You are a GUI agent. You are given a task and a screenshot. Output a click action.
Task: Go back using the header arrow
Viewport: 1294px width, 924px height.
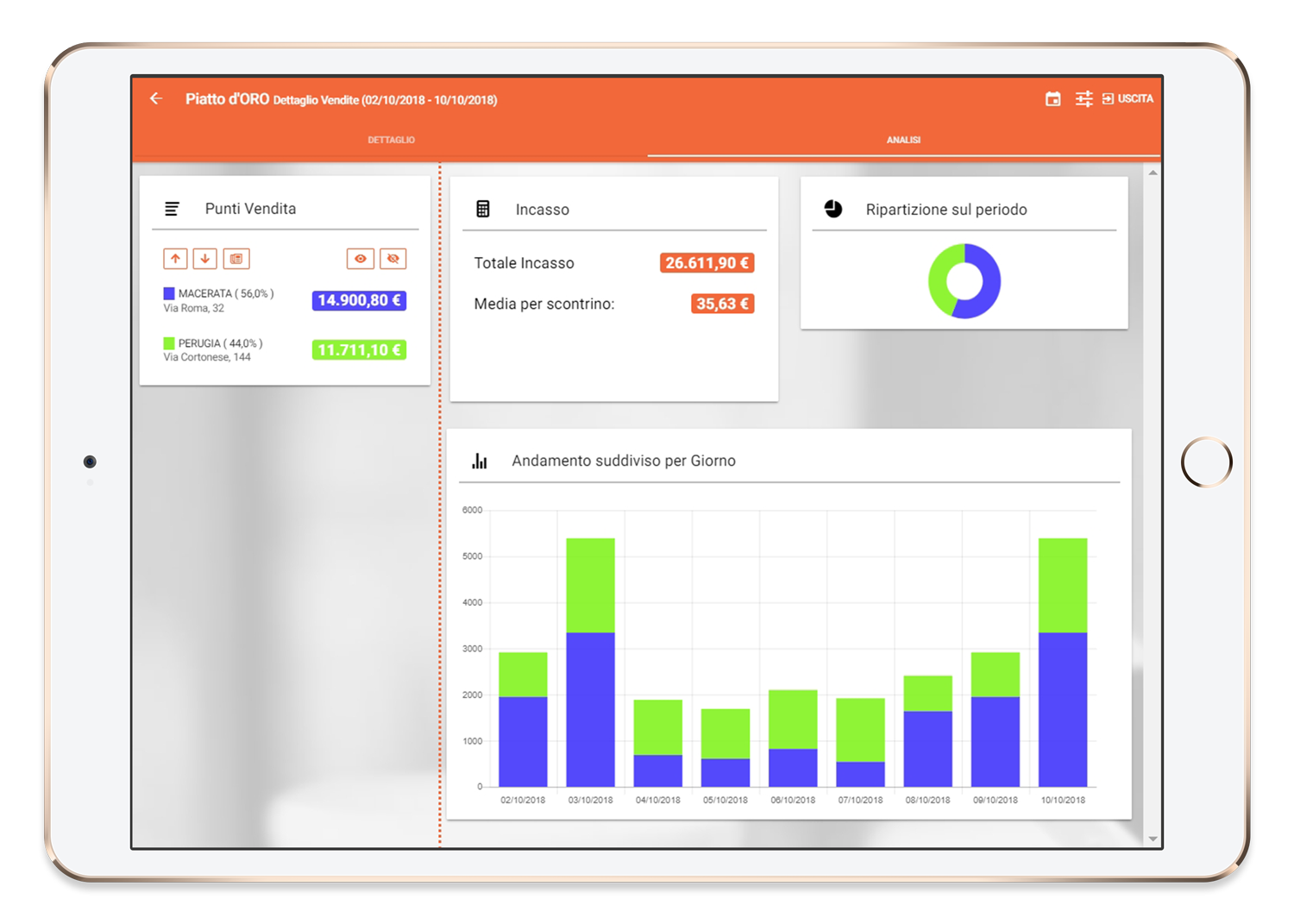[x=156, y=99]
